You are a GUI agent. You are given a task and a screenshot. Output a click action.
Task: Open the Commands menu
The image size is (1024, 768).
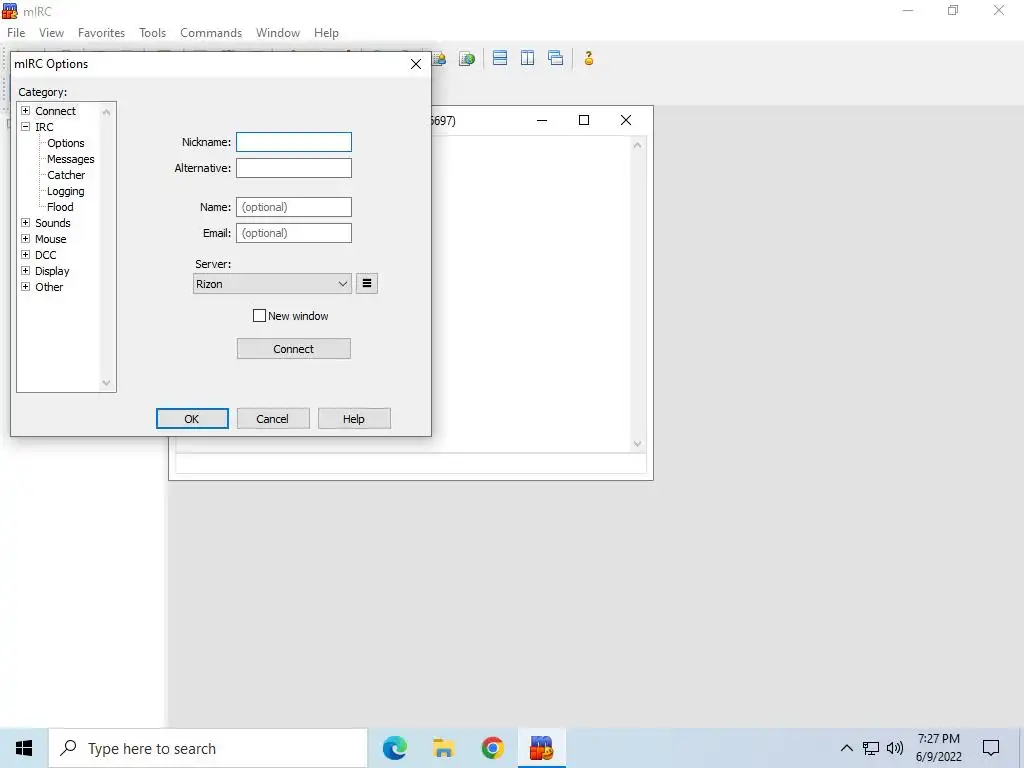click(211, 33)
